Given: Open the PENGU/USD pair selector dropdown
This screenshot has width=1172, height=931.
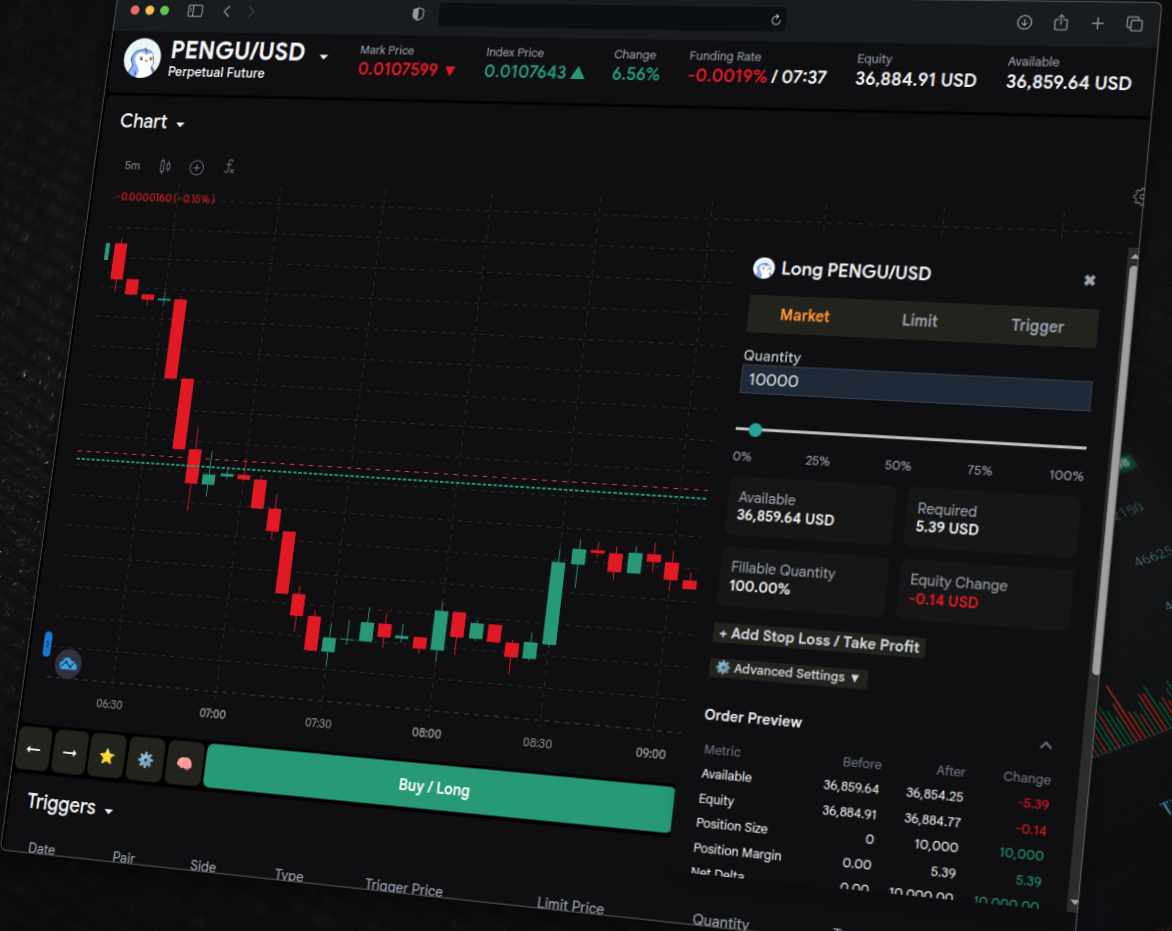Looking at the screenshot, I should (x=323, y=57).
